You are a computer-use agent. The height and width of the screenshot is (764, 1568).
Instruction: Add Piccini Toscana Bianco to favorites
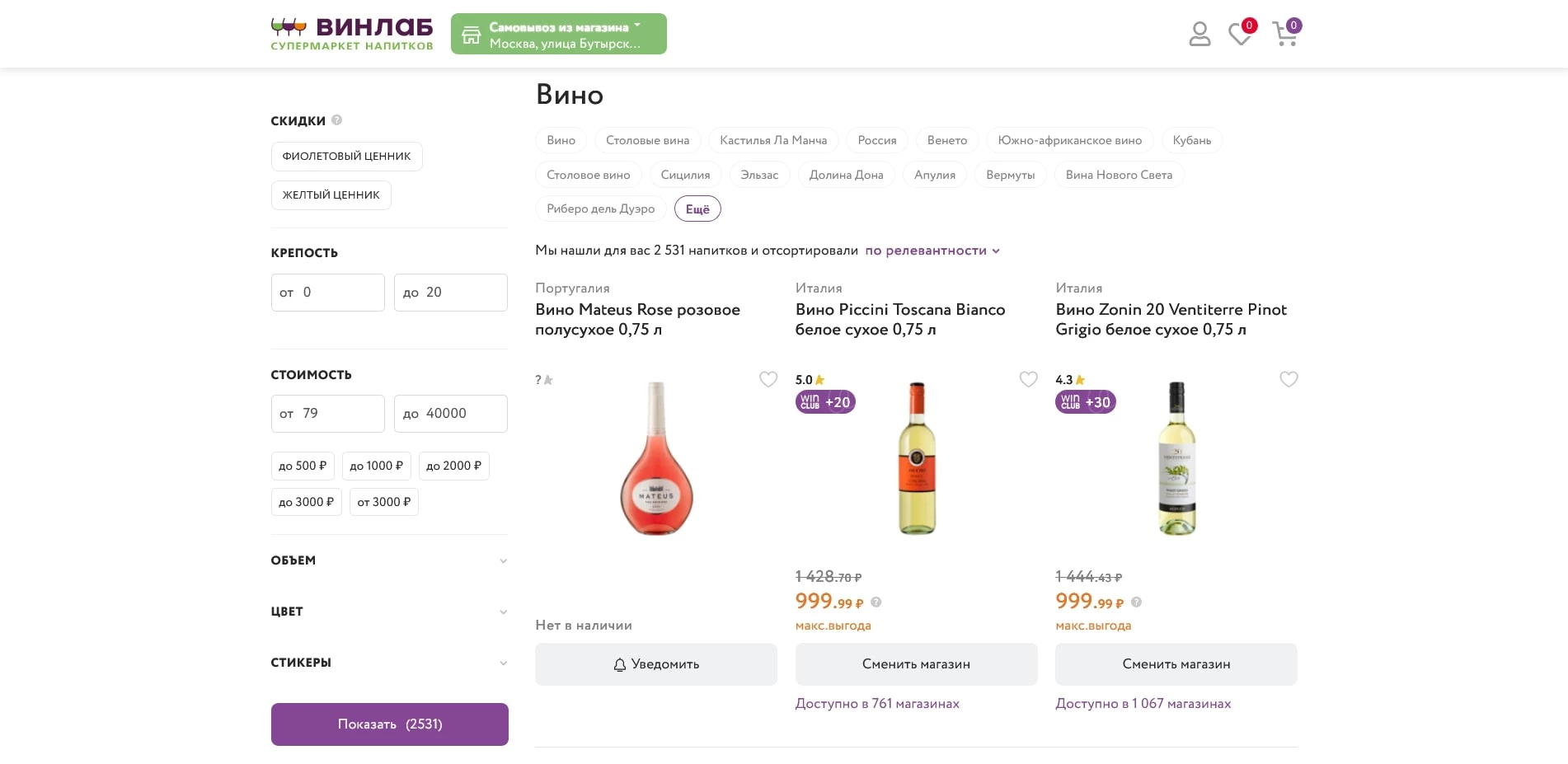pyautogui.click(x=1028, y=379)
